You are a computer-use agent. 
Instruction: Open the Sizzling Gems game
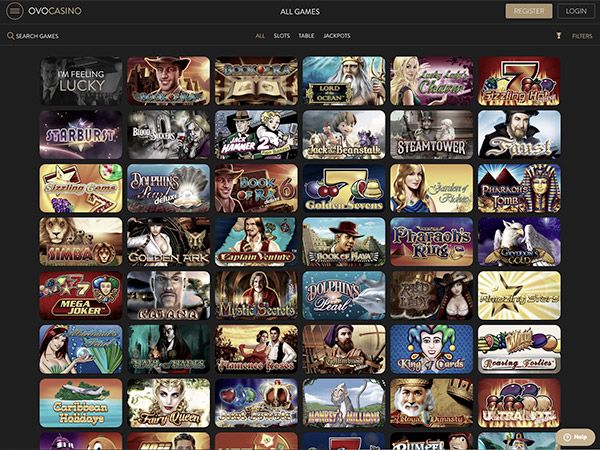(81, 188)
